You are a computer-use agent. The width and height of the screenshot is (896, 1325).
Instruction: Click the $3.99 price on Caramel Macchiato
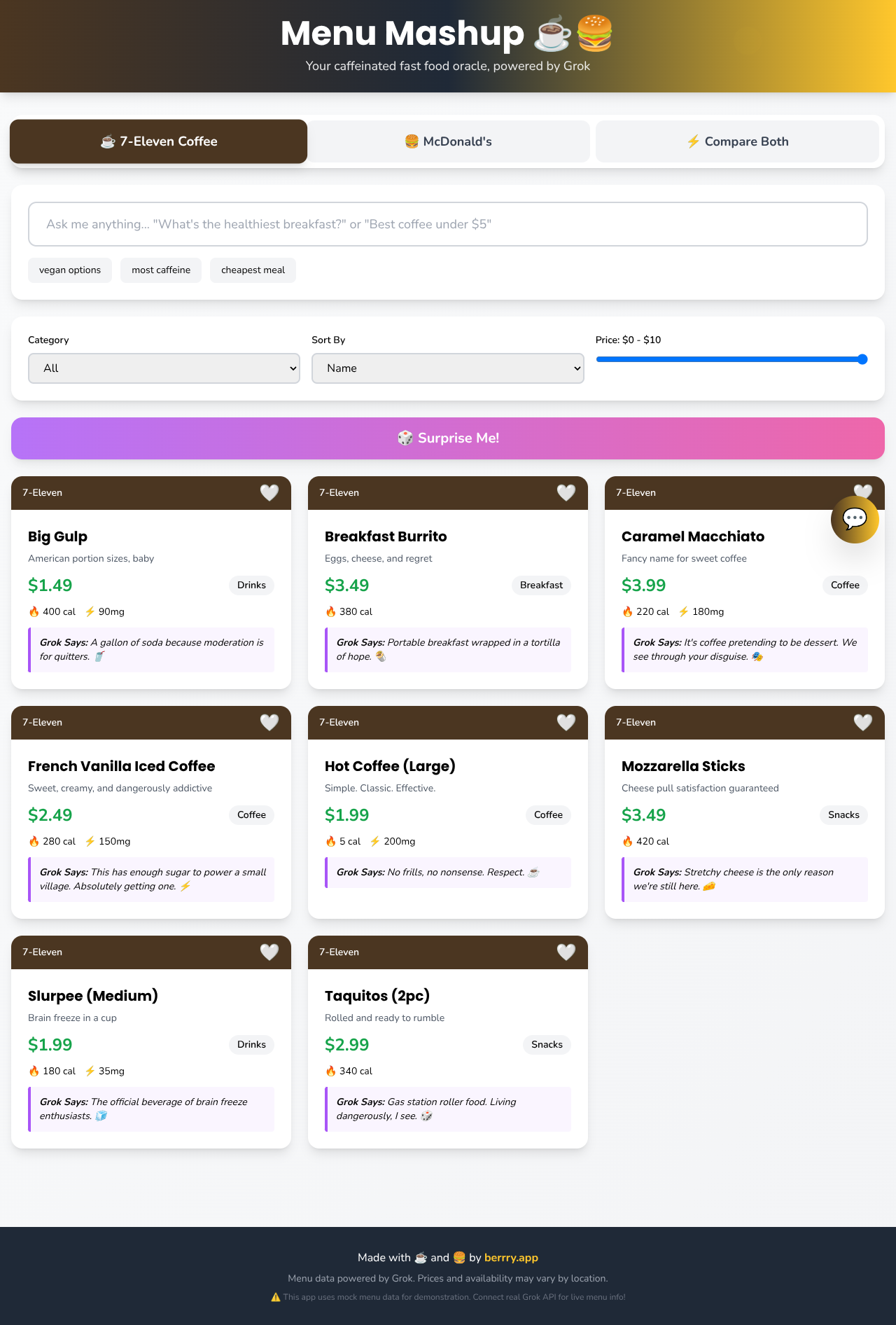coord(644,585)
